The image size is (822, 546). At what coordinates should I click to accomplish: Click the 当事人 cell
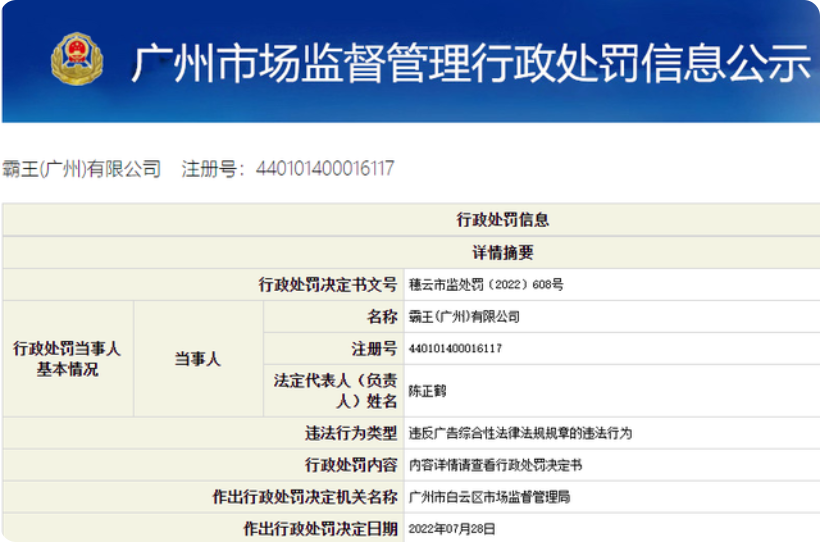[x=198, y=359]
